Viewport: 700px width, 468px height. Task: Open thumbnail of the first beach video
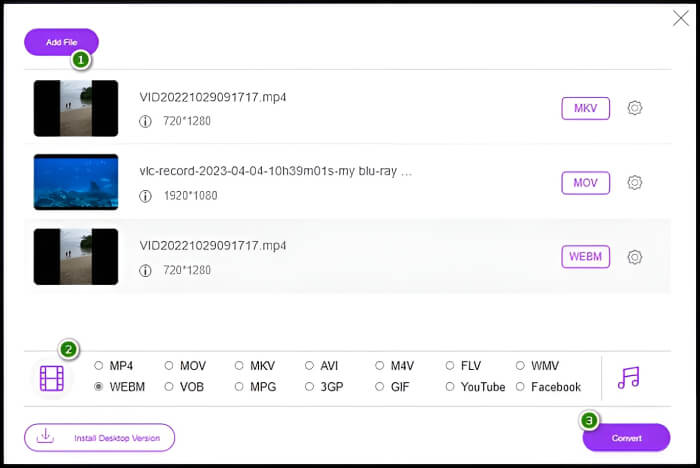76,108
